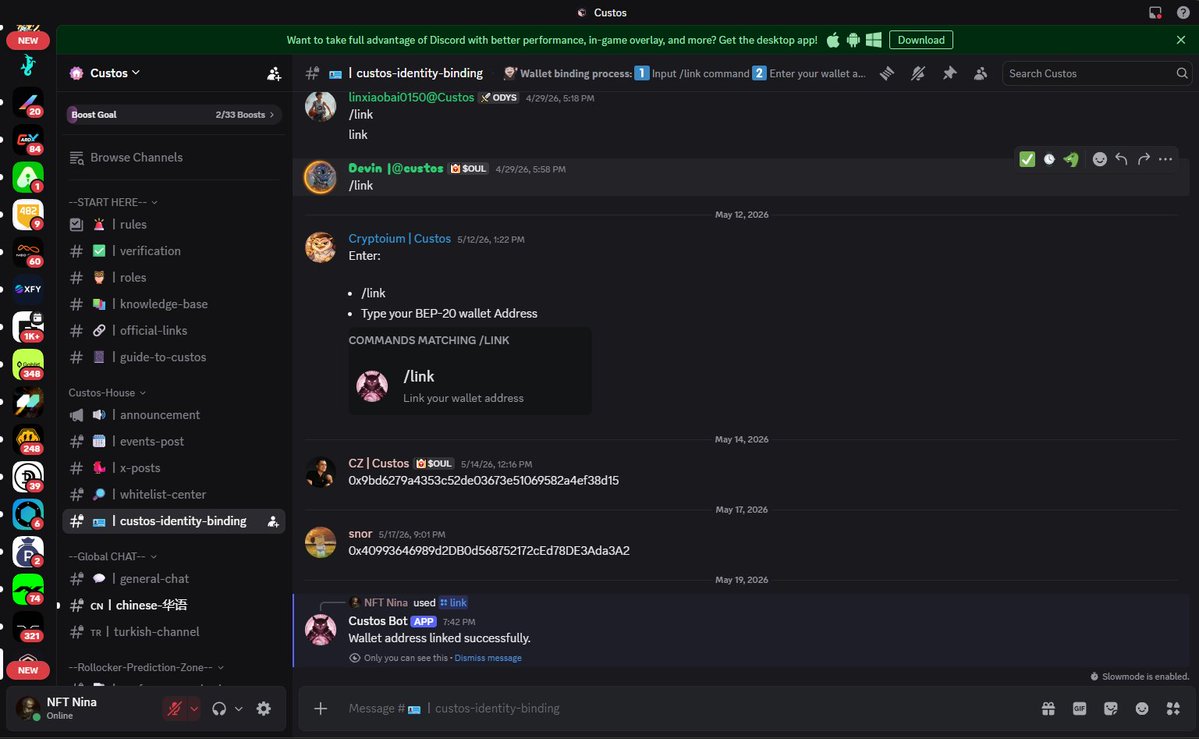The image size is (1199, 739).
Task: Forward Devin's /link message
Action: click(x=1143, y=159)
